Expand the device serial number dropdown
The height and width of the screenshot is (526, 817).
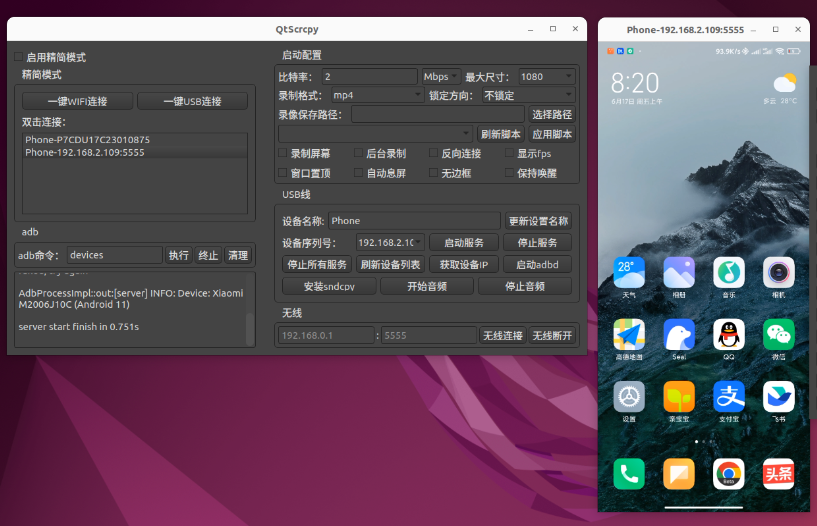(390, 242)
